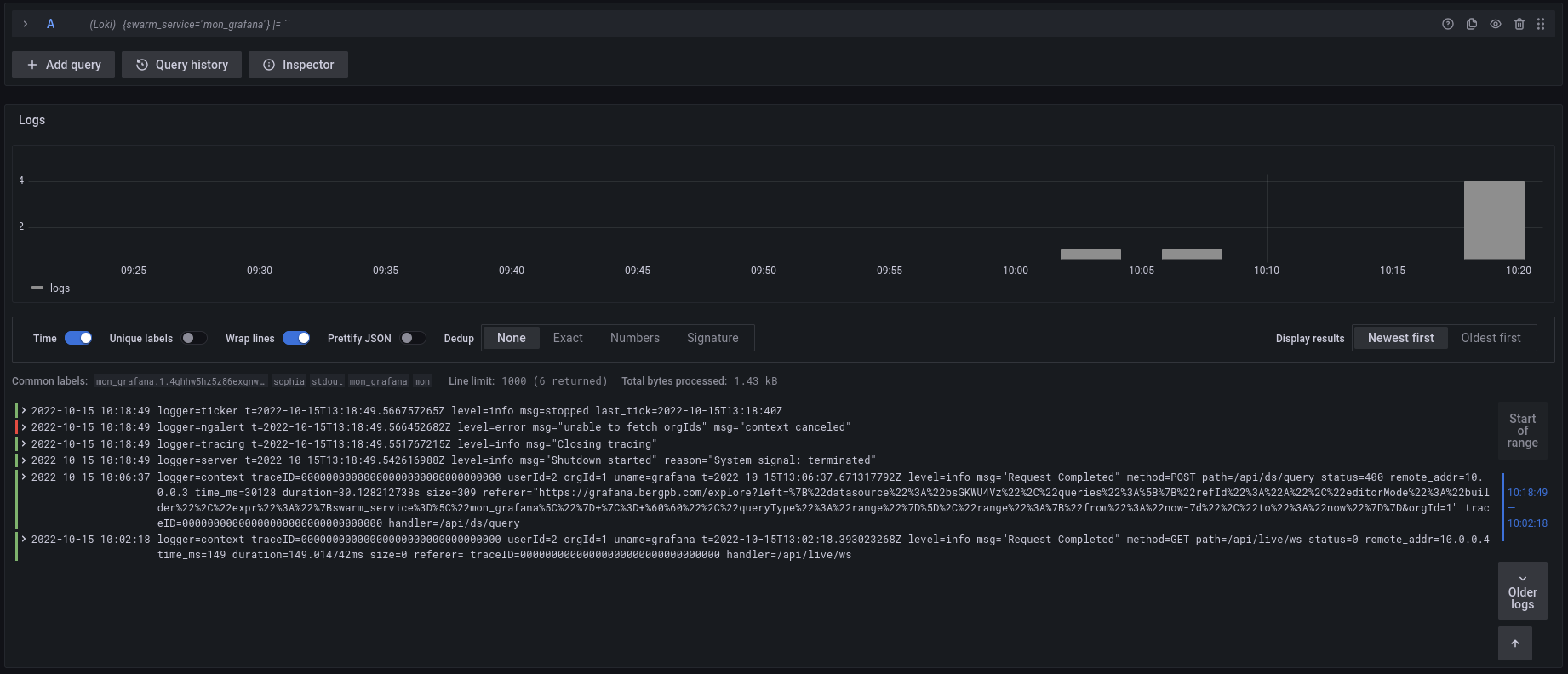Click the Loki query expression text field
The width and height of the screenshot is (1568, 674).
coord(205,25)
